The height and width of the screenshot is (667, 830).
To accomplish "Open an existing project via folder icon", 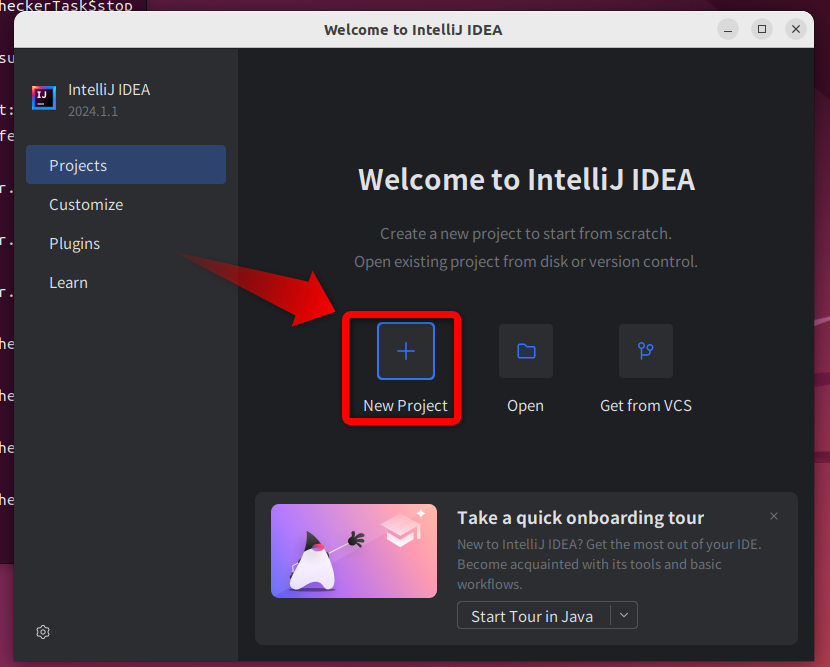I will (526, 350).
